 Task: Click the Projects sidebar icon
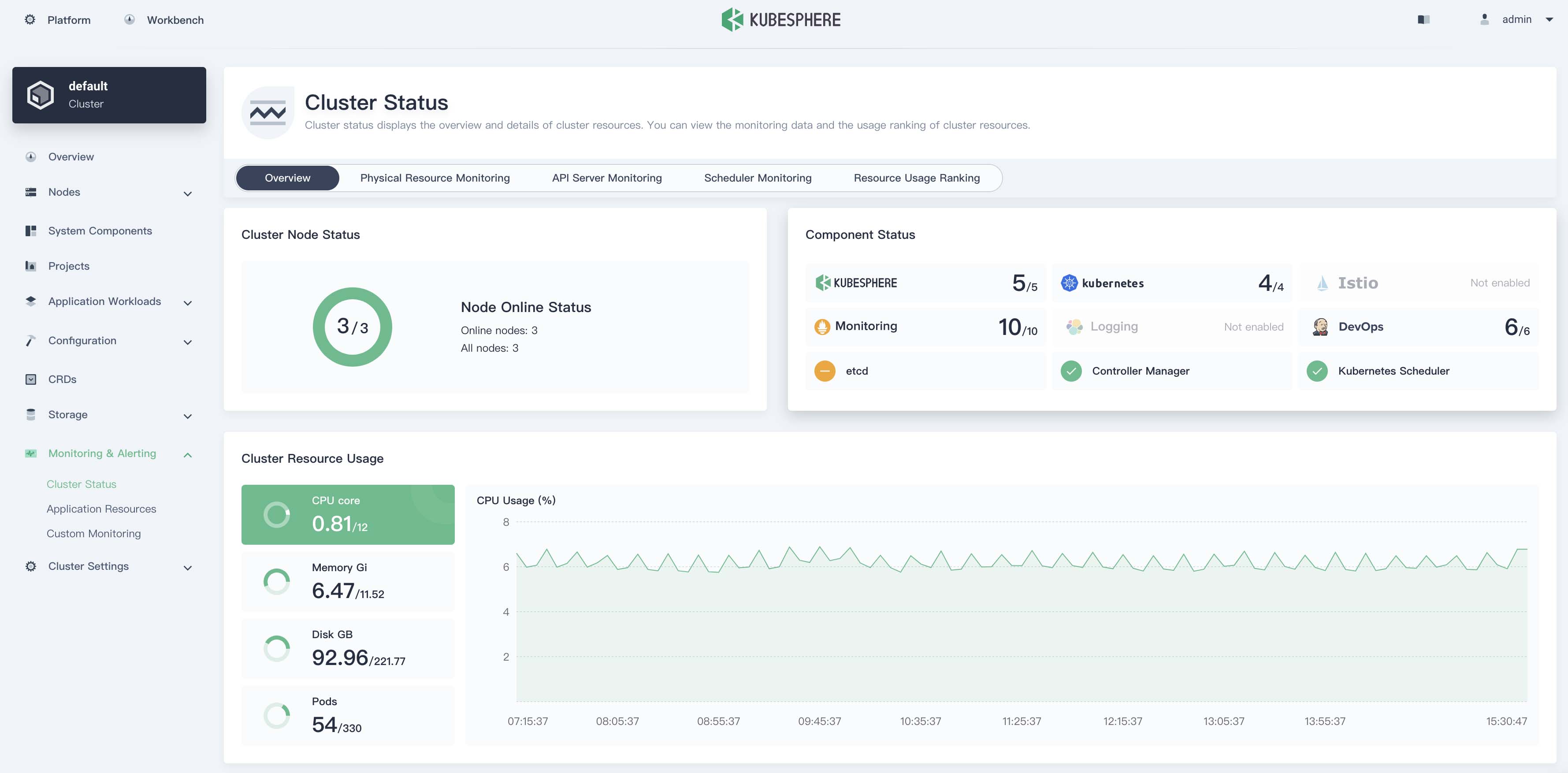point(31,266)
